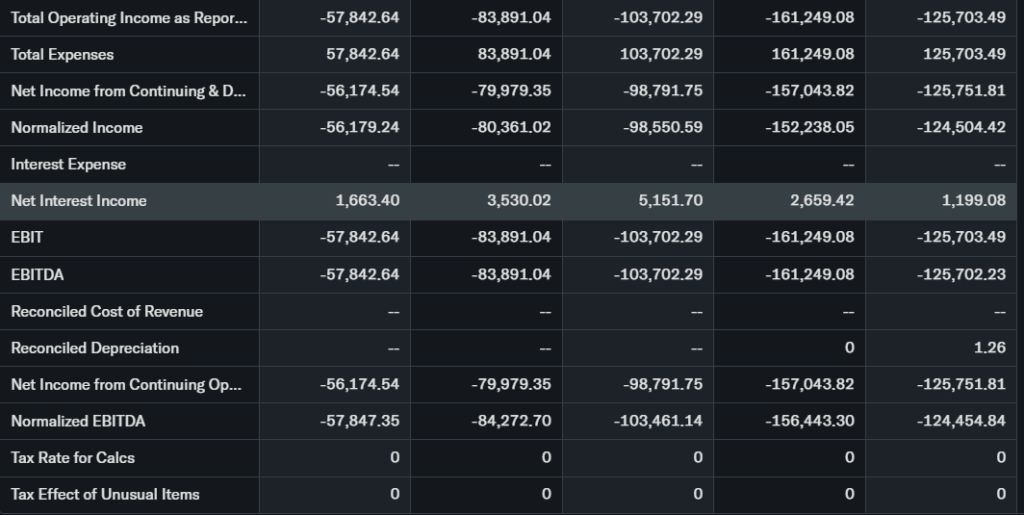Image resolution: width=1024 pixels, height=515 pixels.
Task: Select Reconciled Depreciation value 1.26
Action: (989, 348)
